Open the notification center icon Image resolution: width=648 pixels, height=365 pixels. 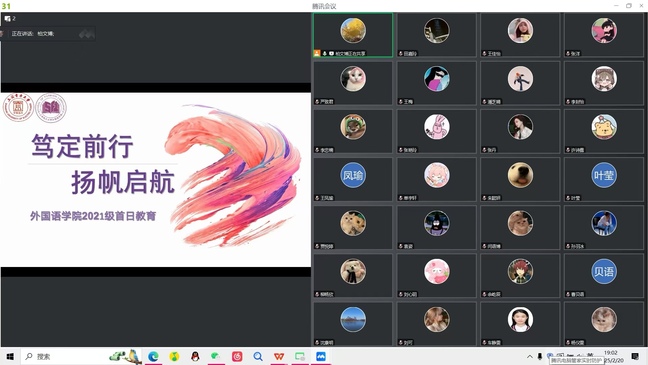click(636, 356)
